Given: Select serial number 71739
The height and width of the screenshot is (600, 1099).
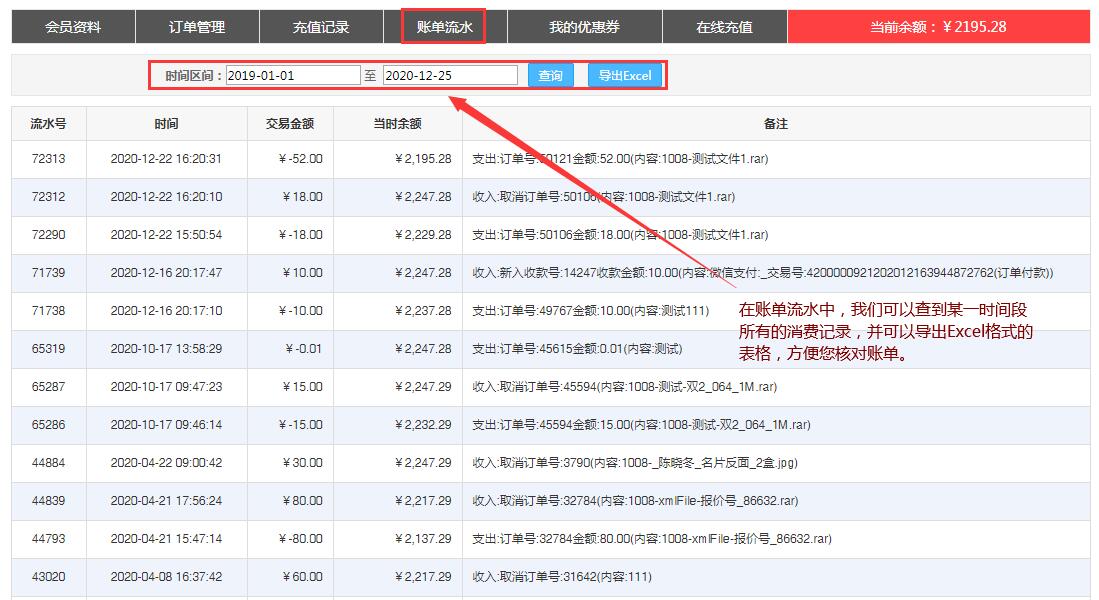Looking at the screenshot, I should [x=48, y=273].
